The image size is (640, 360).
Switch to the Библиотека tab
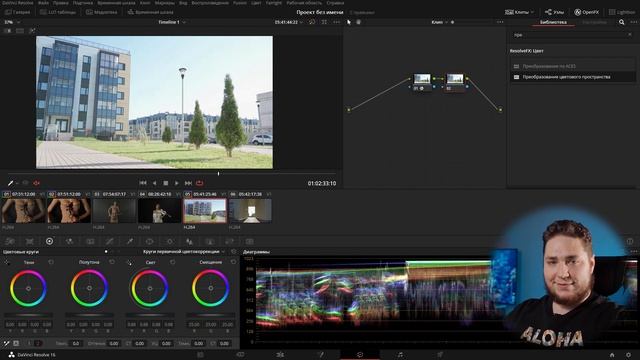[553, 22]
